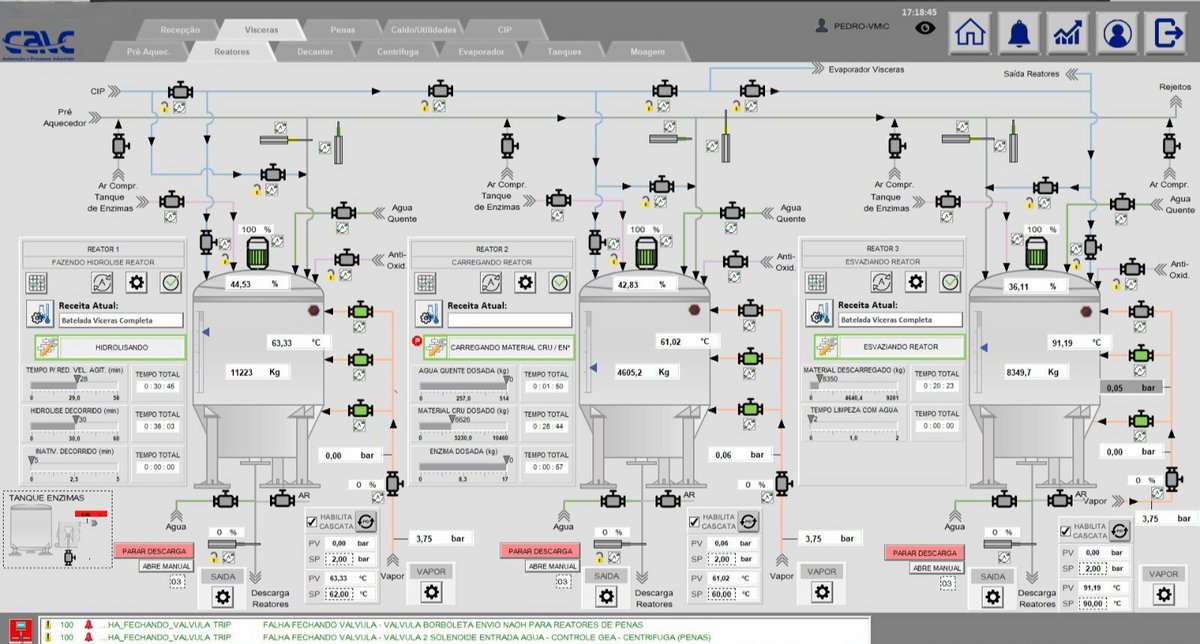Open Reator 1 settings gear icon
Viewport: 1200px width, 644px height.
[x=135, y=282]
